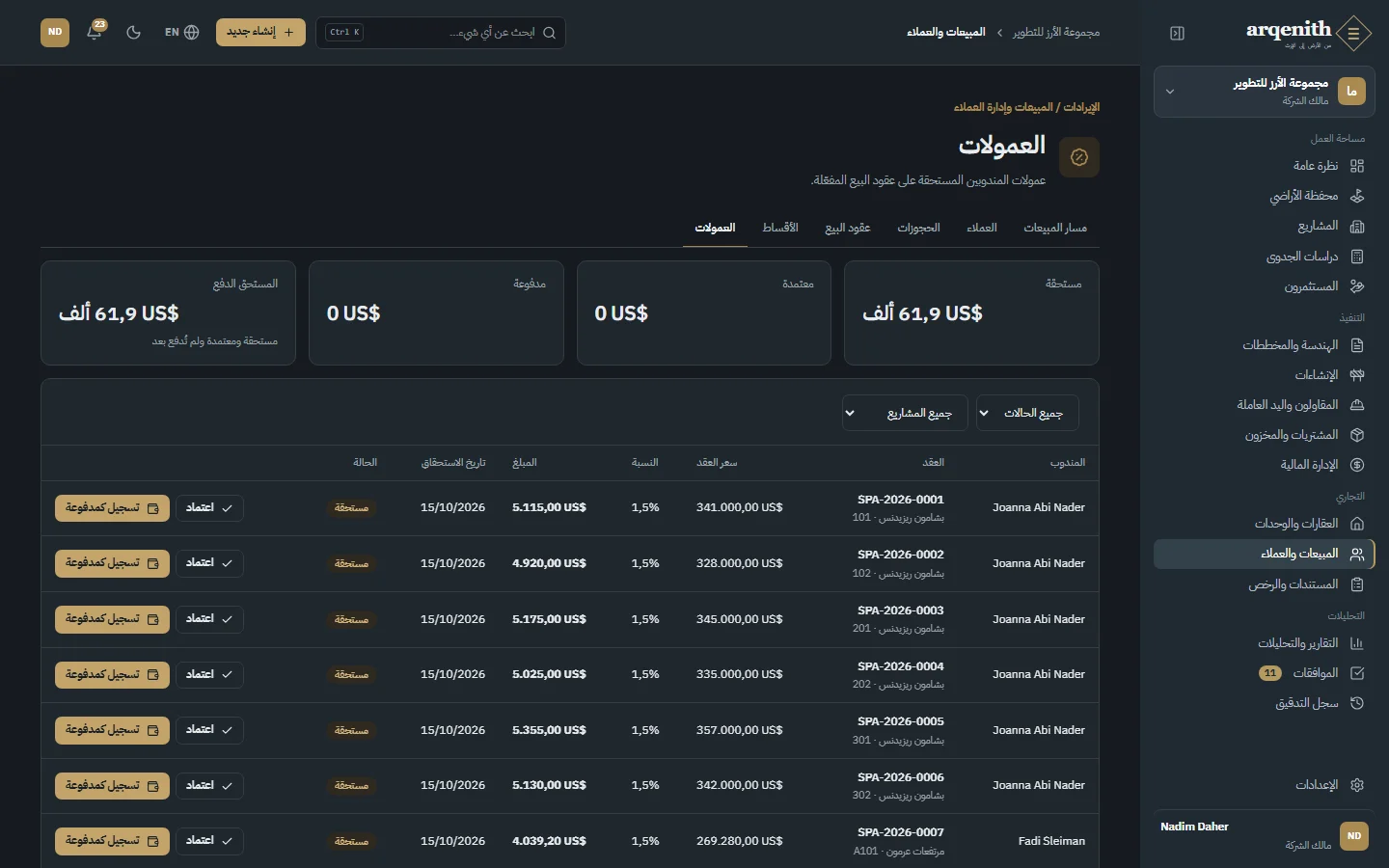Open الإعدادات settings in sidebar
Image resolution: width=1389 pixels, height=868 pixels.
pyautogui.click(x=1265, y=785)
